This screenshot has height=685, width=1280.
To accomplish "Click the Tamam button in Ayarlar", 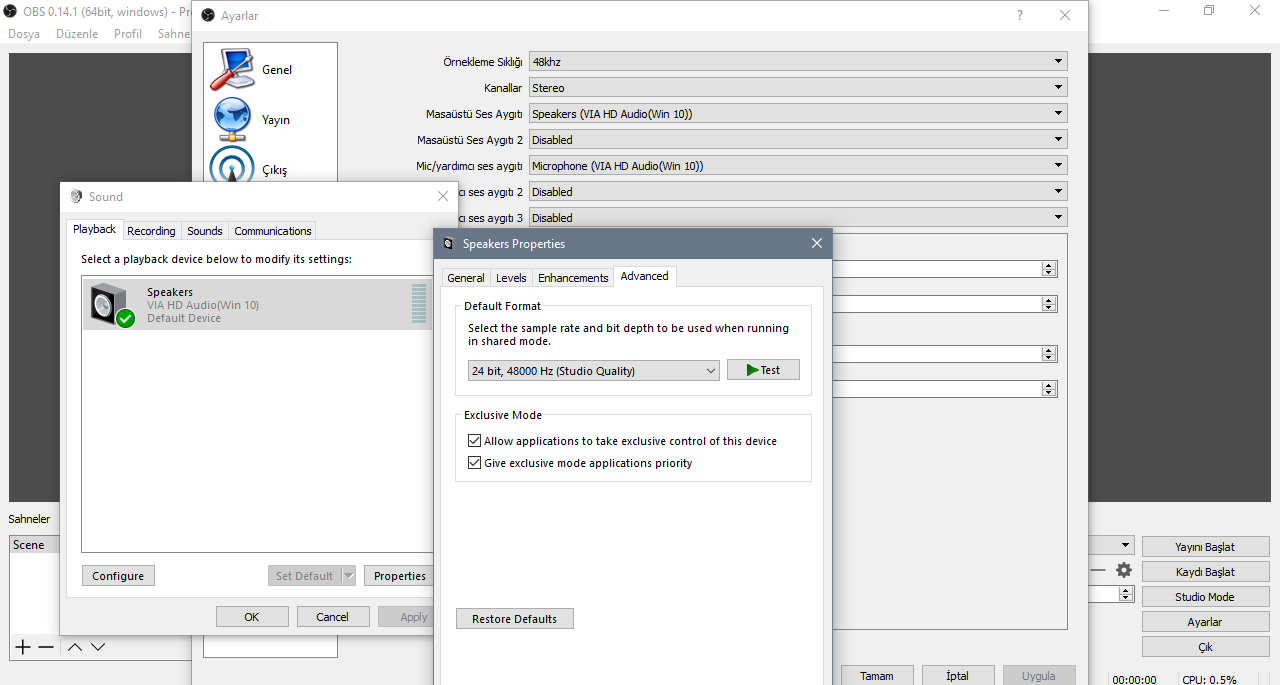I will (x=877, y=676).
